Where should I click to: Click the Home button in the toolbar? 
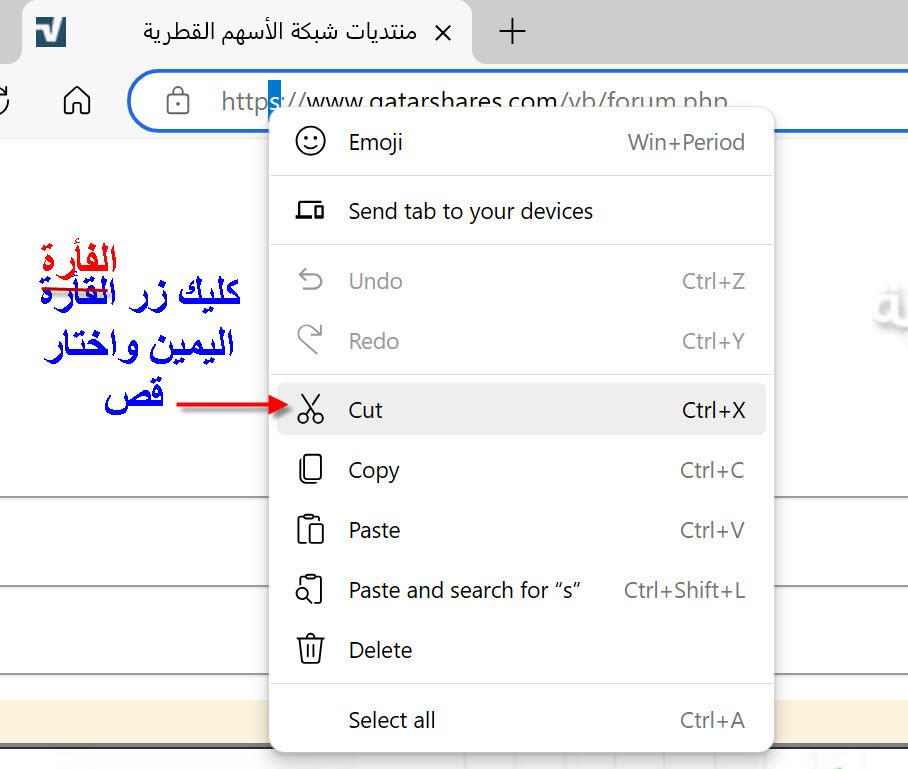tap(77, 100)
